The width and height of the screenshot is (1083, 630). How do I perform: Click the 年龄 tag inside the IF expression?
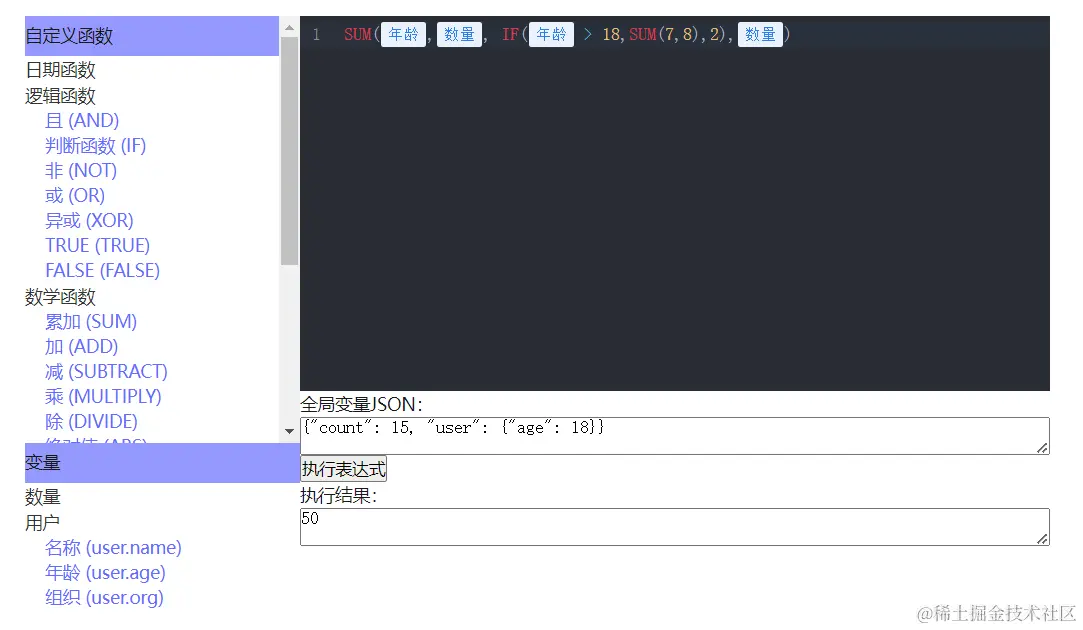[x=551, y=35]
